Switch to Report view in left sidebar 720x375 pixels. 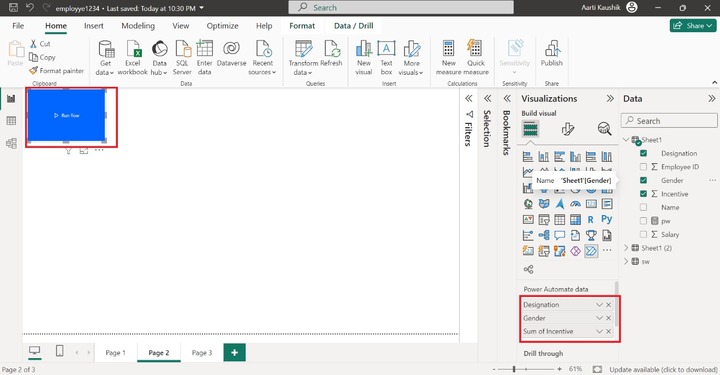(11, 98)
